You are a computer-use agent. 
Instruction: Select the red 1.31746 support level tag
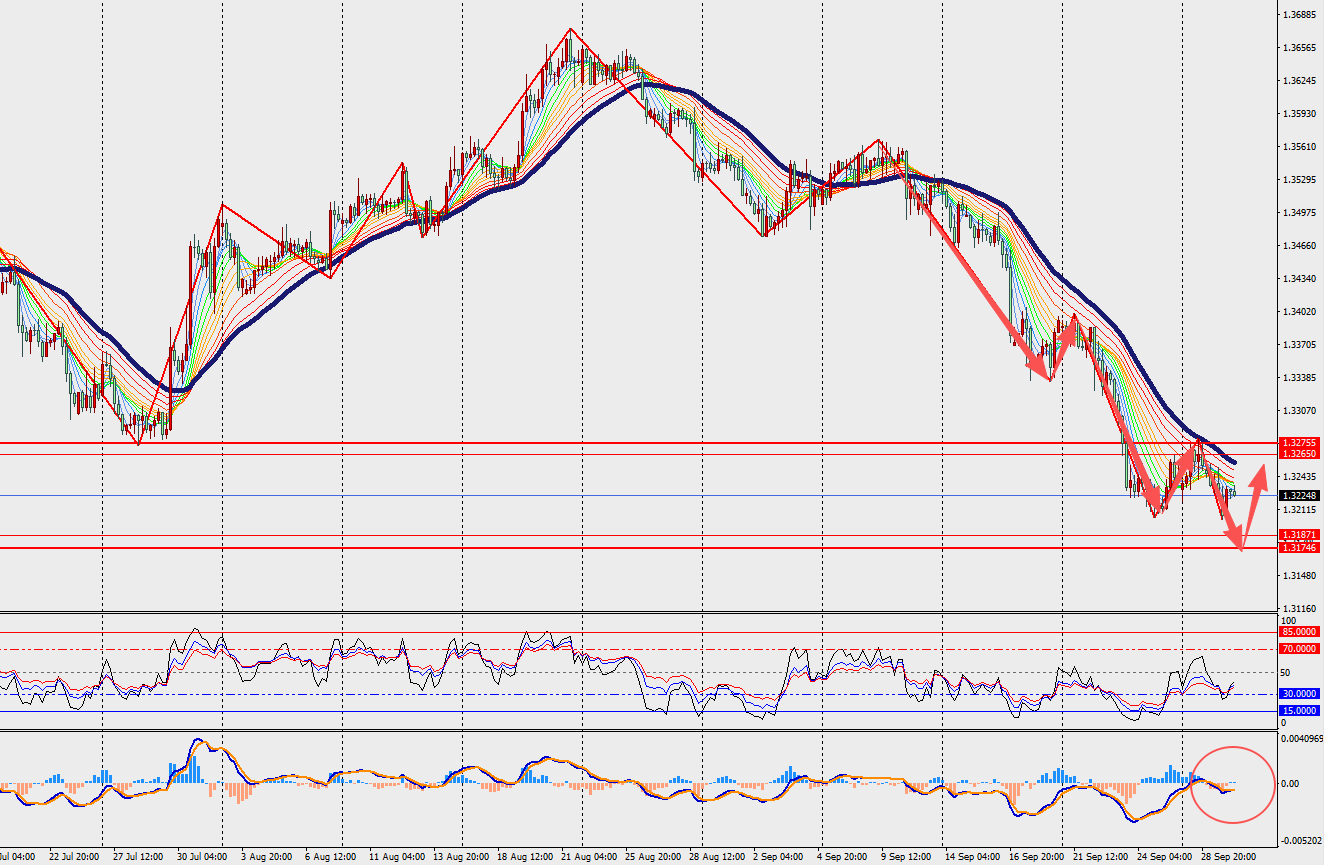coord(1301,548)
